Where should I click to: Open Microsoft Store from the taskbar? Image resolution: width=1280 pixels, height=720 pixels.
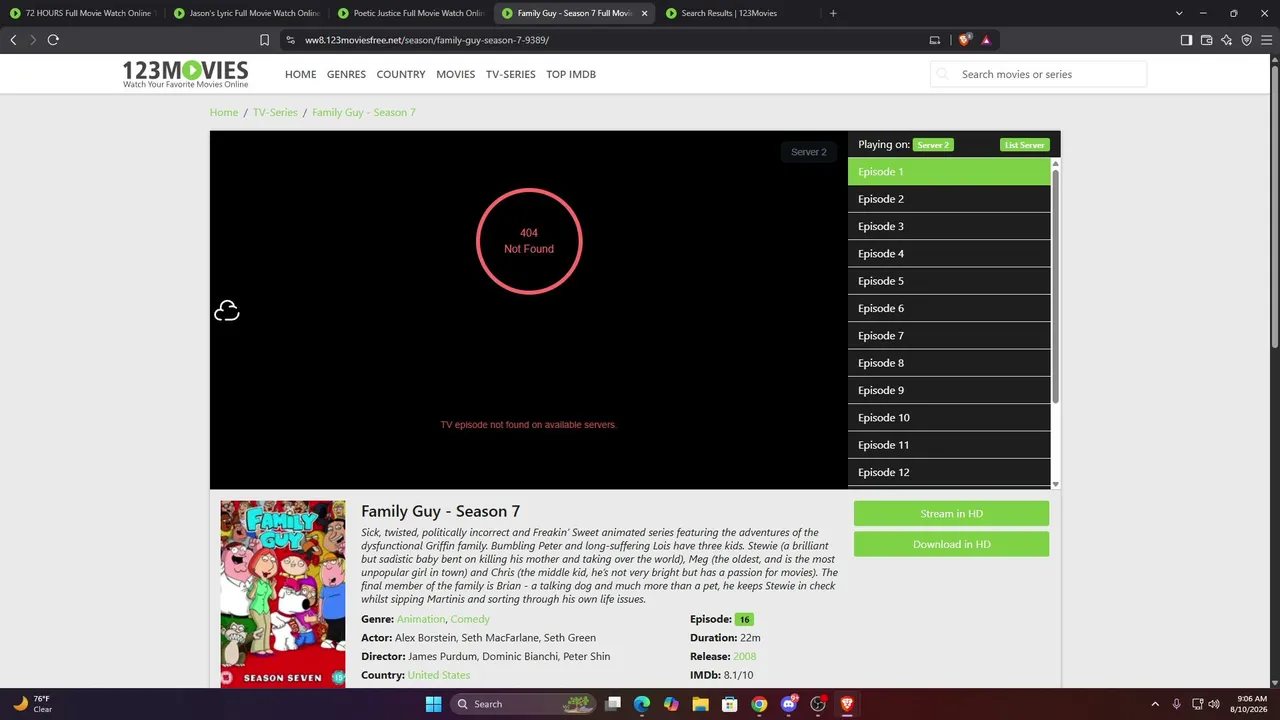tap(730, 704)
